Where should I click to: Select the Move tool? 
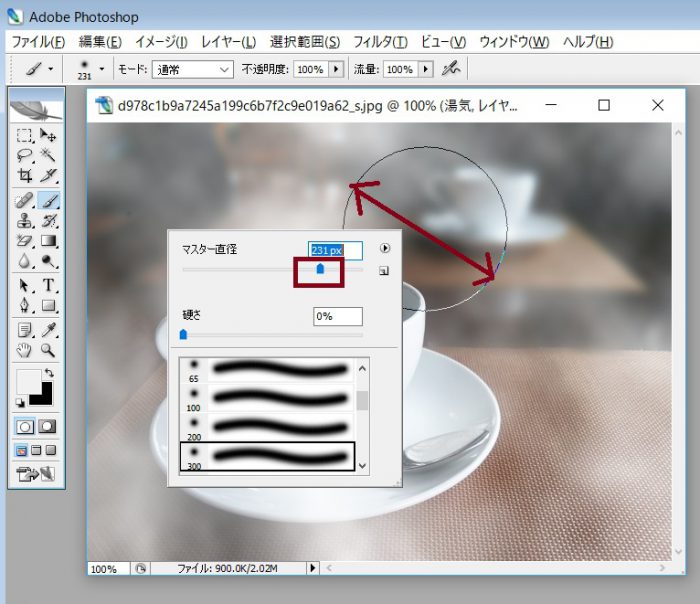click(48, 135)
